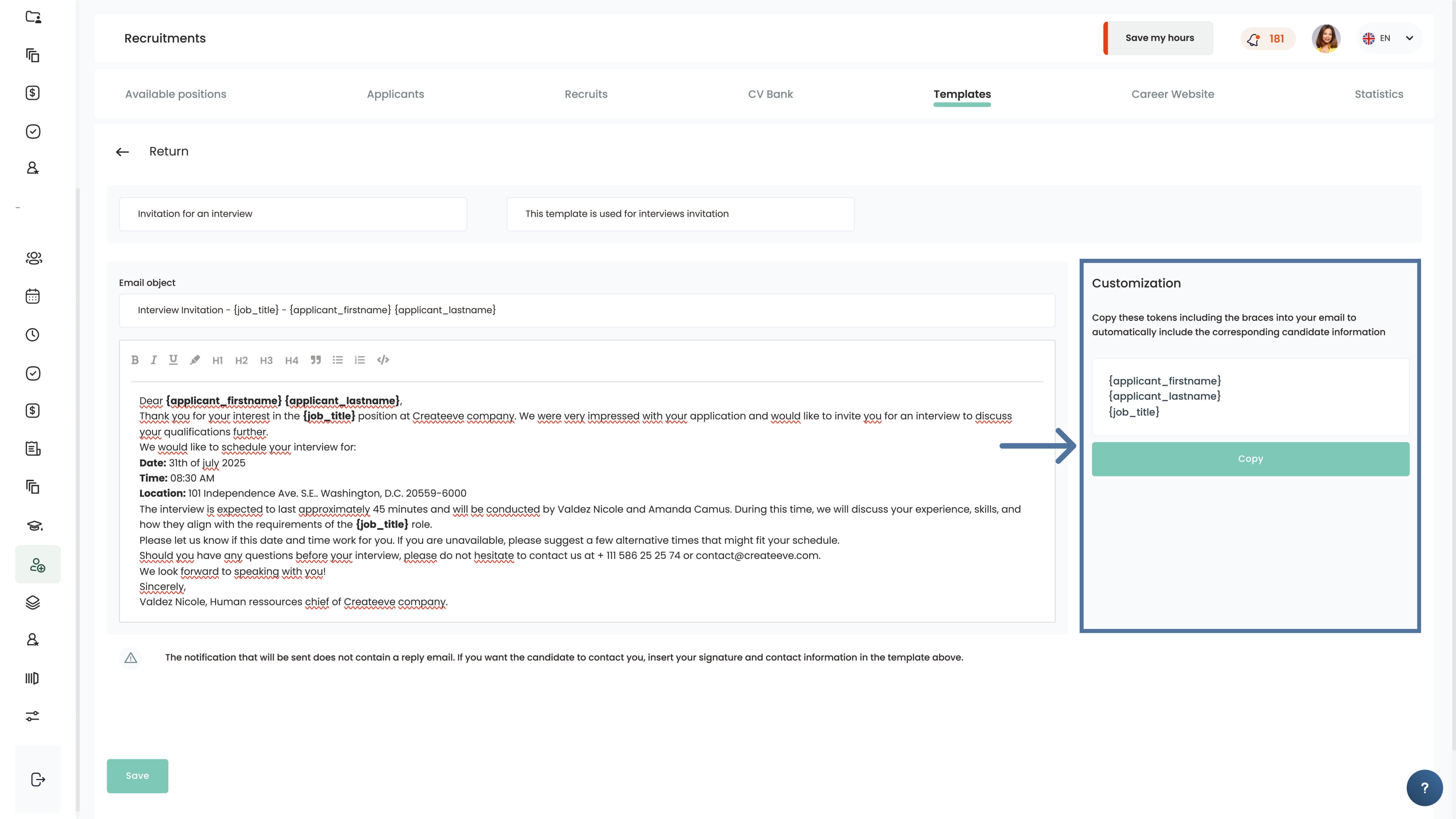Switch to the Applicants tab
Screen dimensions: 1456x819
pyautogui.click(x=395, y=94)
